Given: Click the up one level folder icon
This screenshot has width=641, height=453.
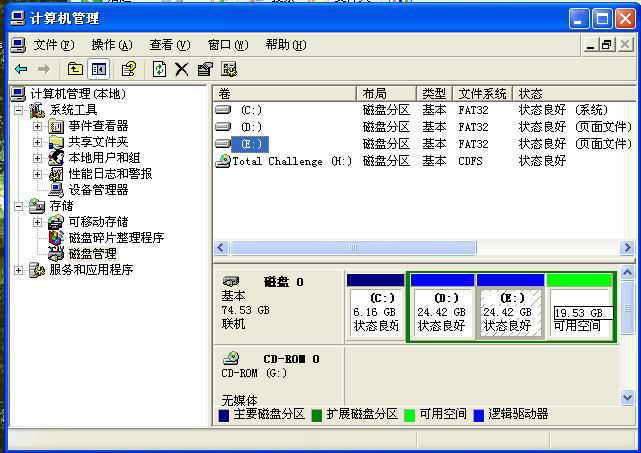Looking at the screenshot, I should click(x=75, y=69).
